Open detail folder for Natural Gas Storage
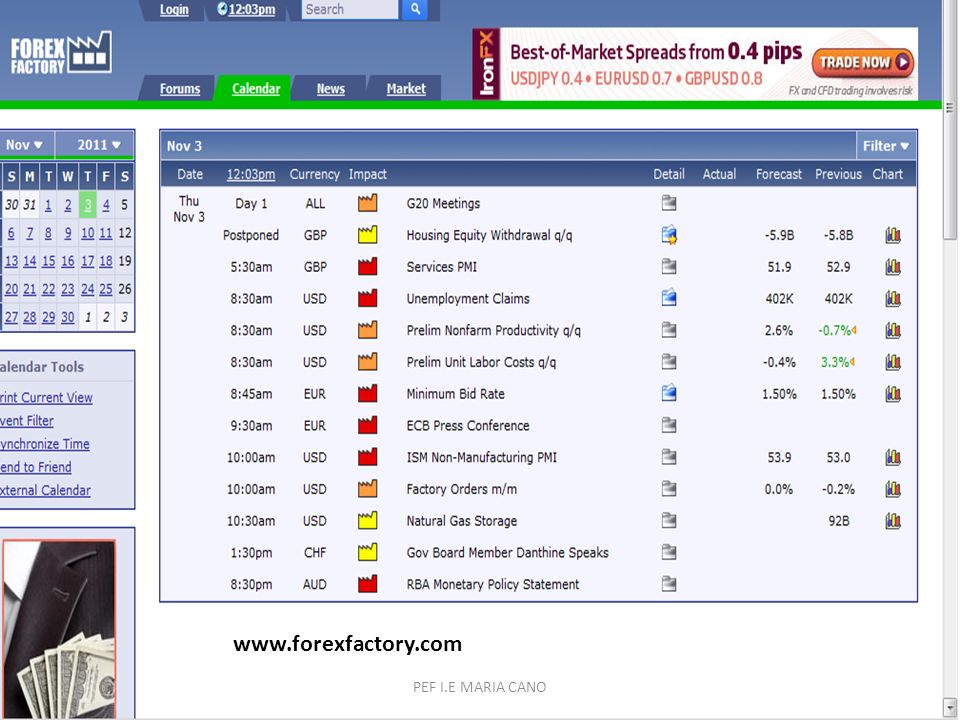This screenshot has height=720, width=960. [669, 521]
